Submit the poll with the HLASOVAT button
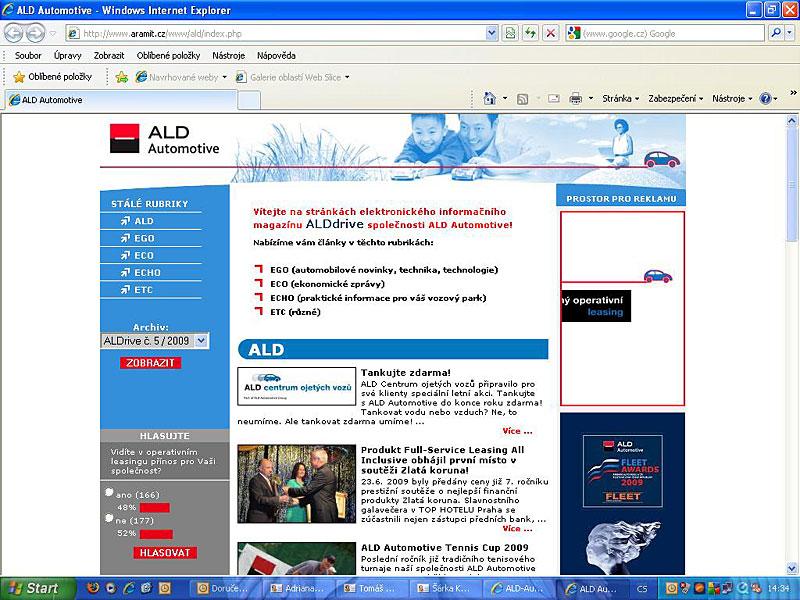The image size is (800, 600). 165,553
